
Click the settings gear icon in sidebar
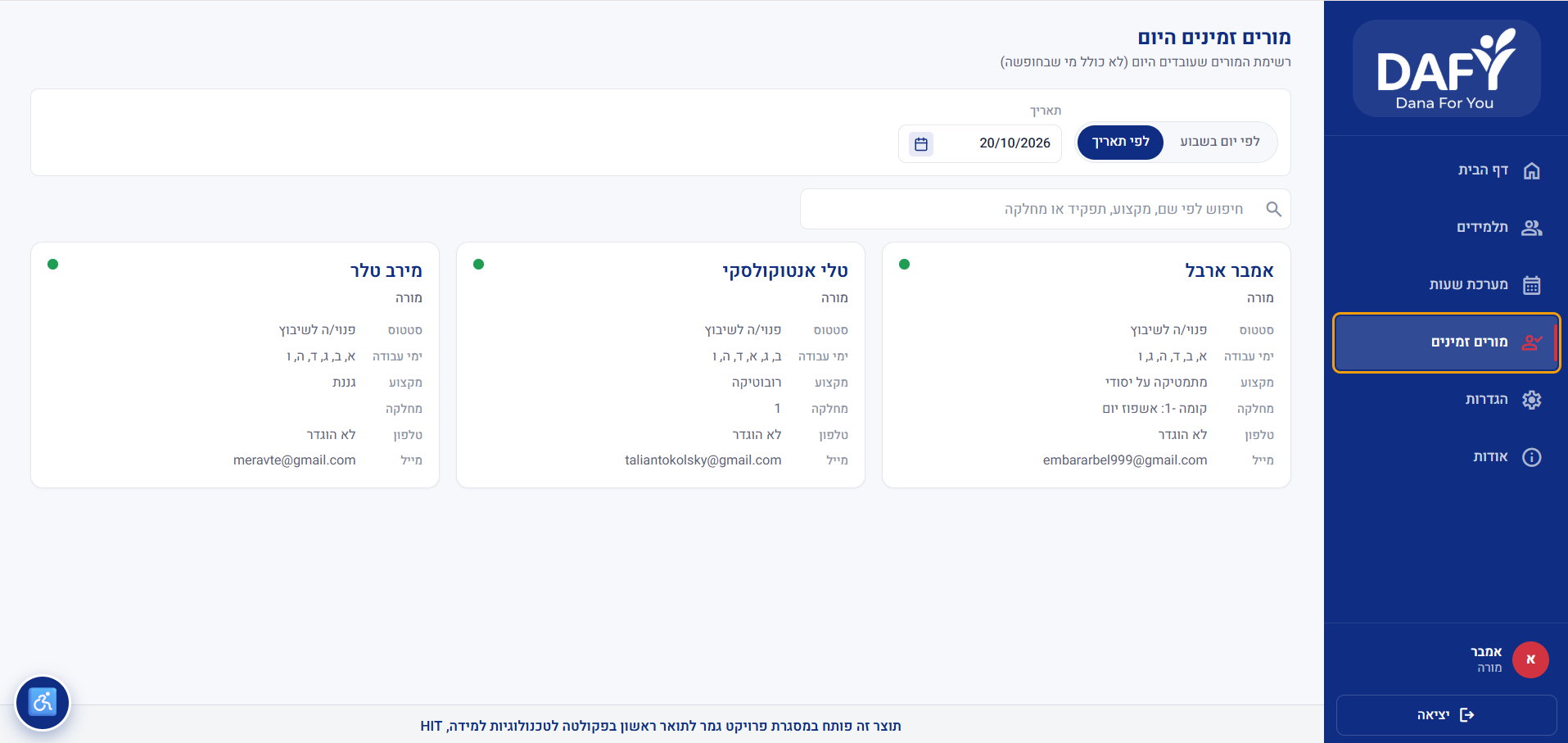(x=1531, y=400)
